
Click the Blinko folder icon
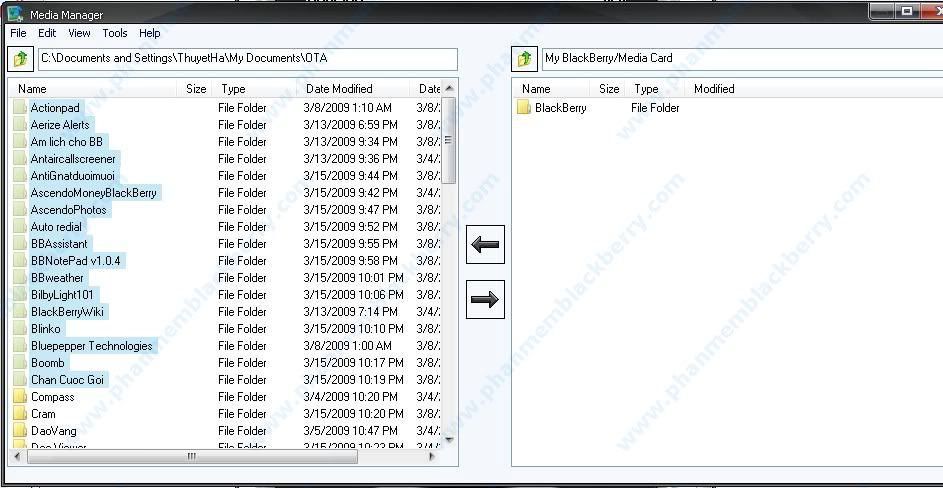pyautogui.click(x=20, y=329)
